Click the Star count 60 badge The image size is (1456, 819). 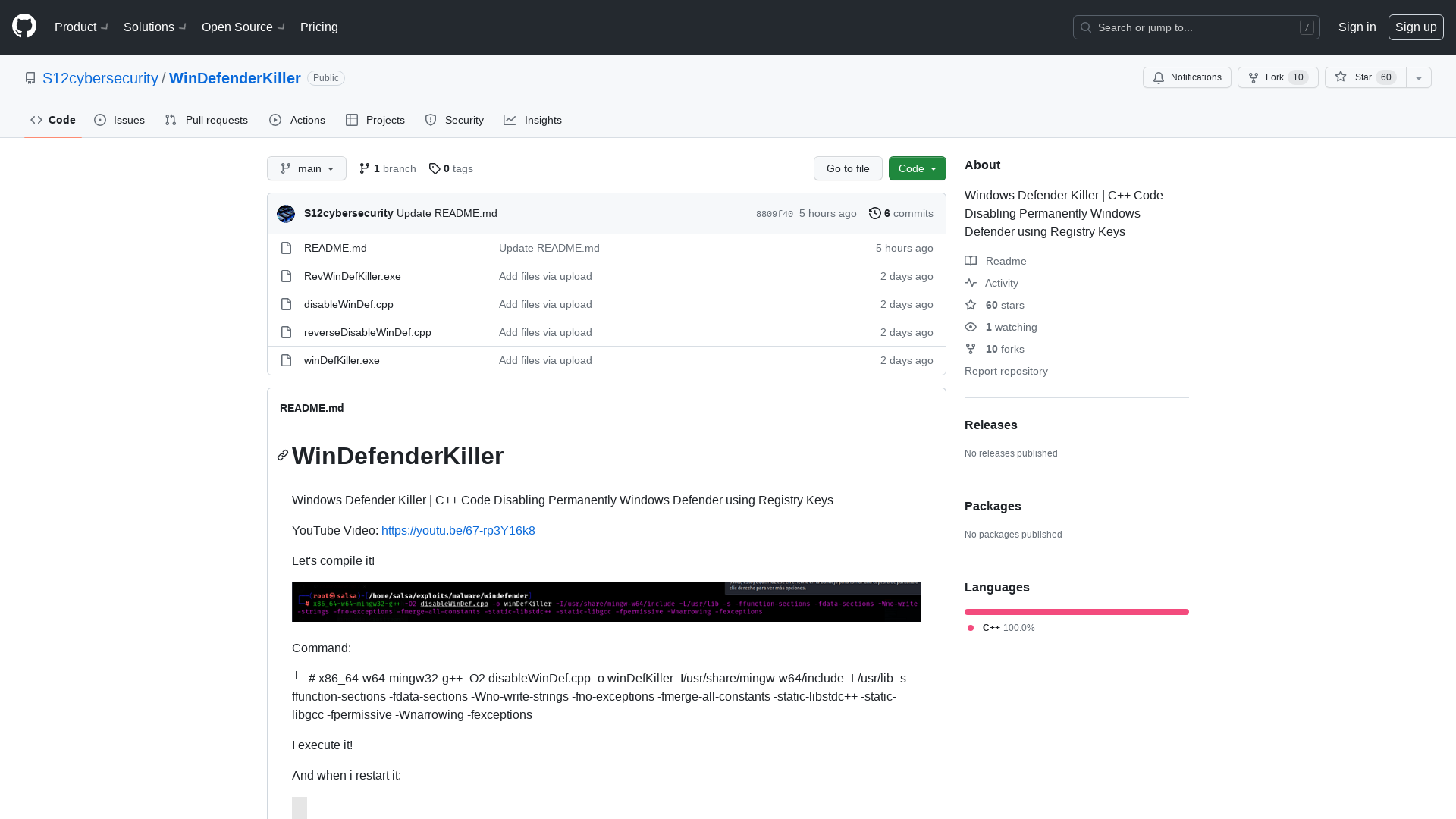pyautogui.click(x=1386, y=77)
